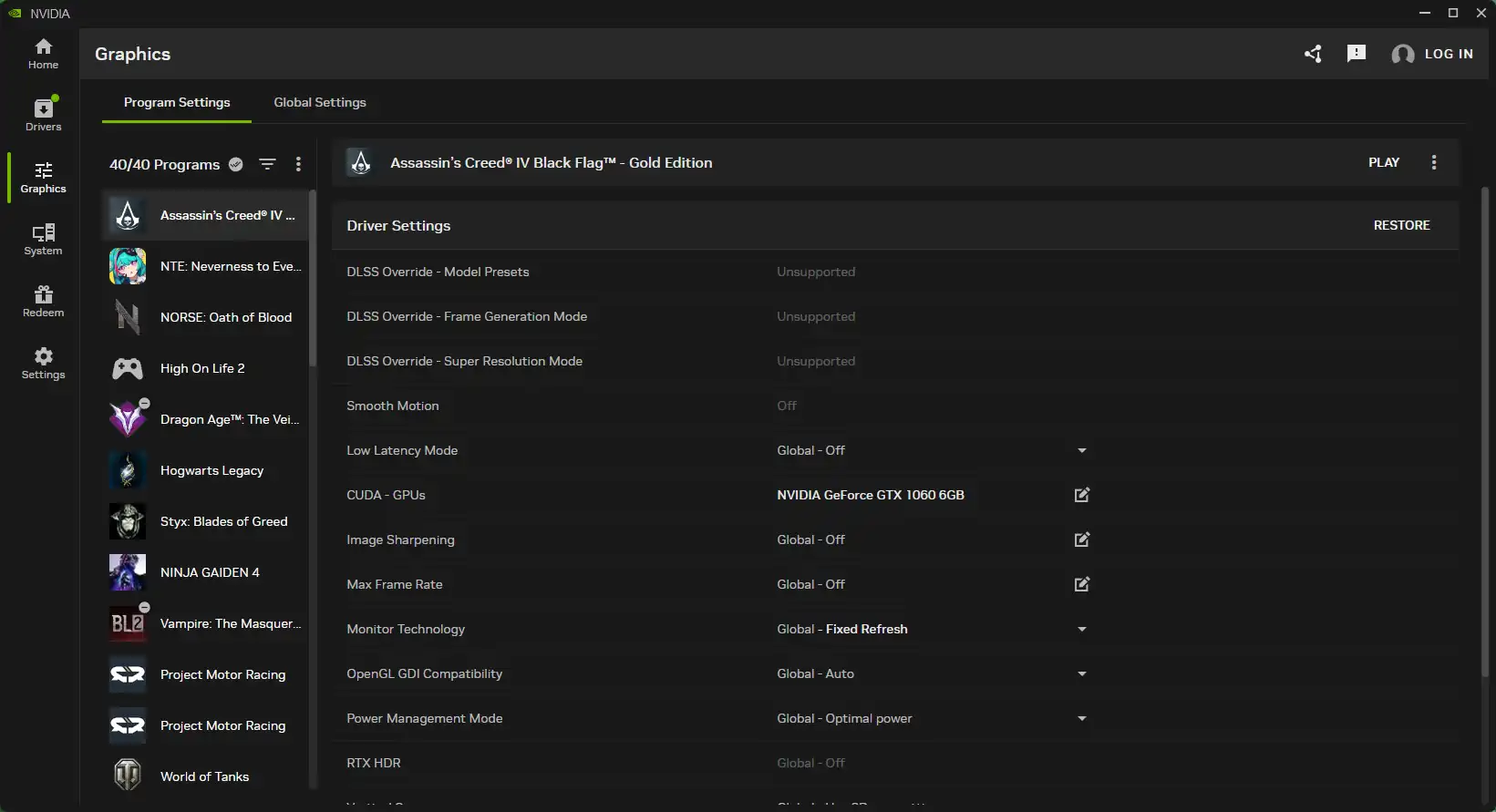Open the Redeem section in sidebar
This screenshot has height=812, width=1496.
[43, 302]
